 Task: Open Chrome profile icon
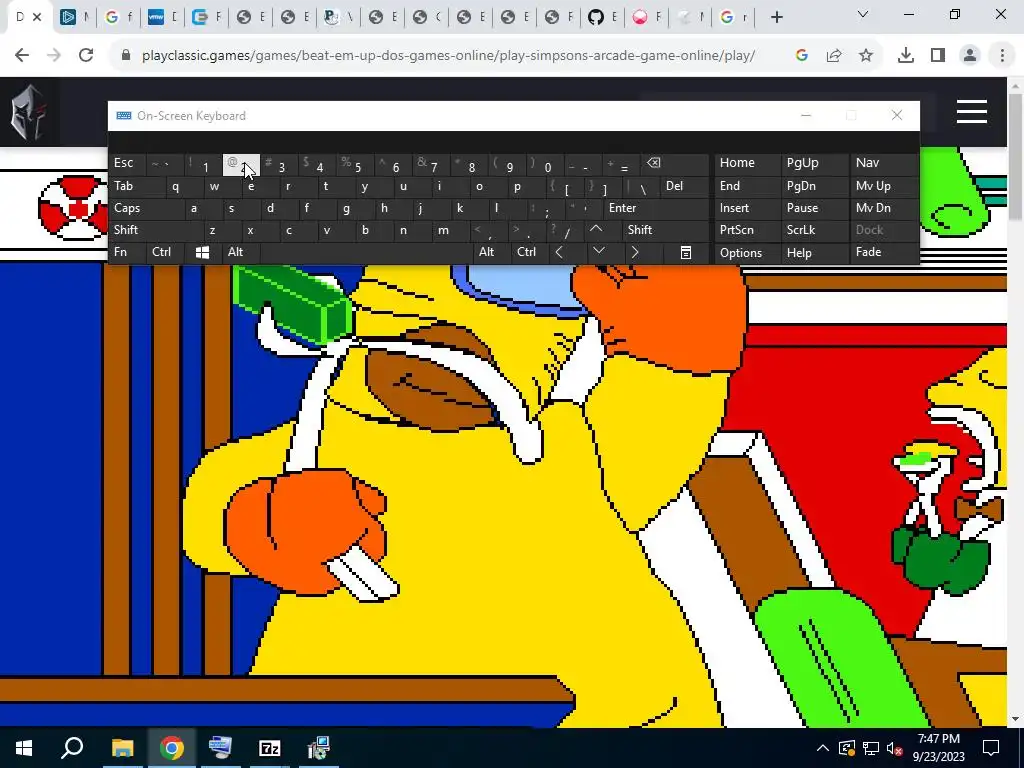[x=970, y=56]
